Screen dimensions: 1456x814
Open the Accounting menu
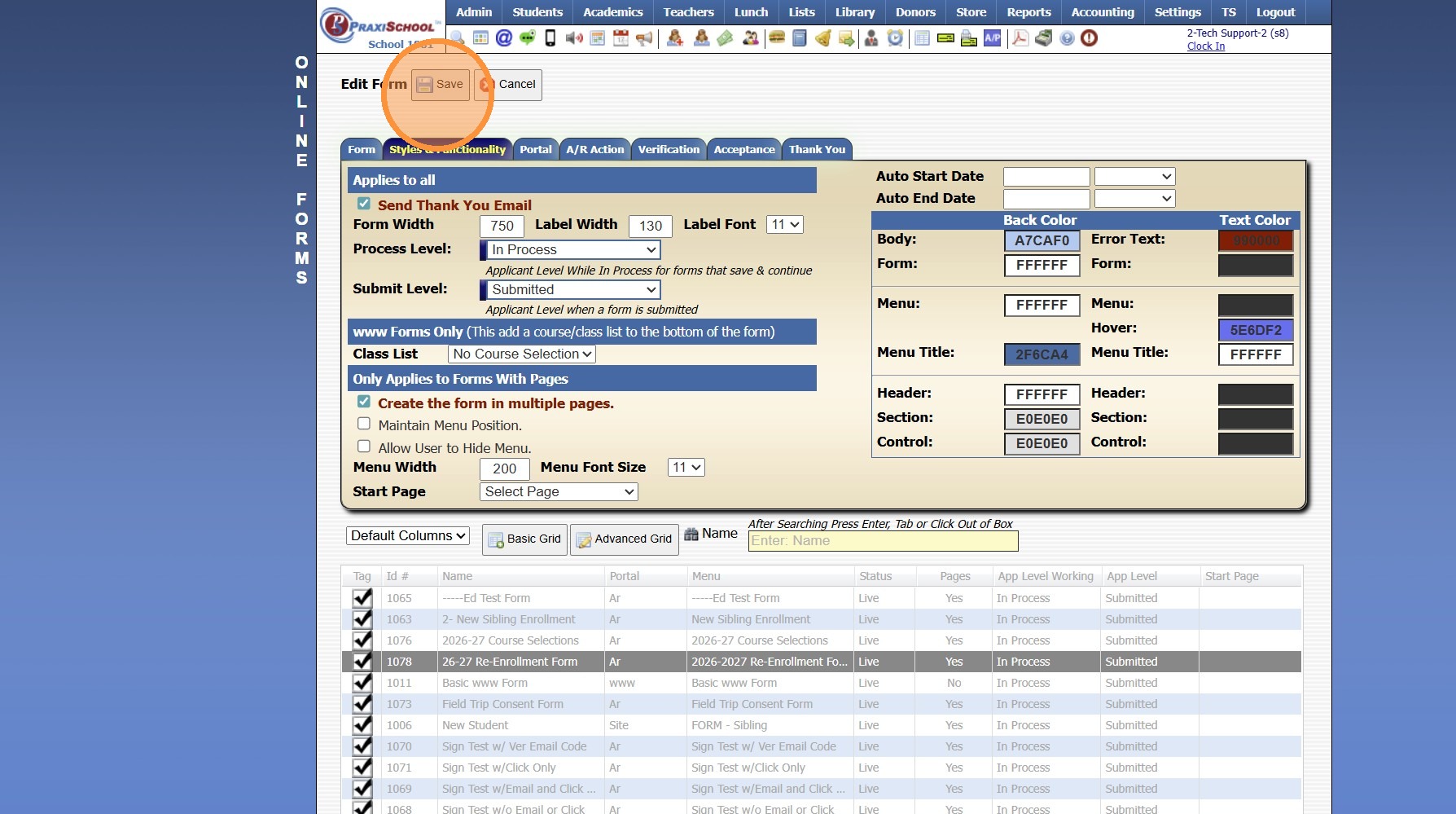tap(1103, 12)
